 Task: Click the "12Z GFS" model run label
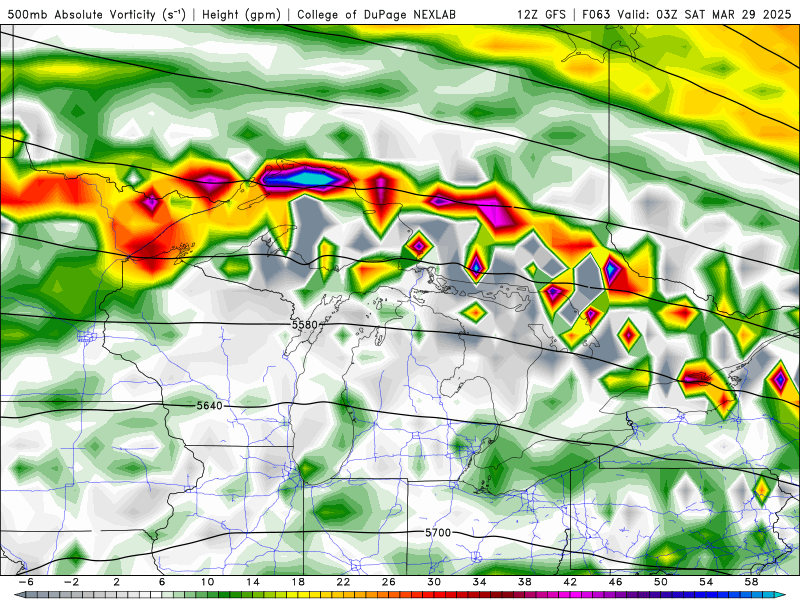(x=541, y=15)
